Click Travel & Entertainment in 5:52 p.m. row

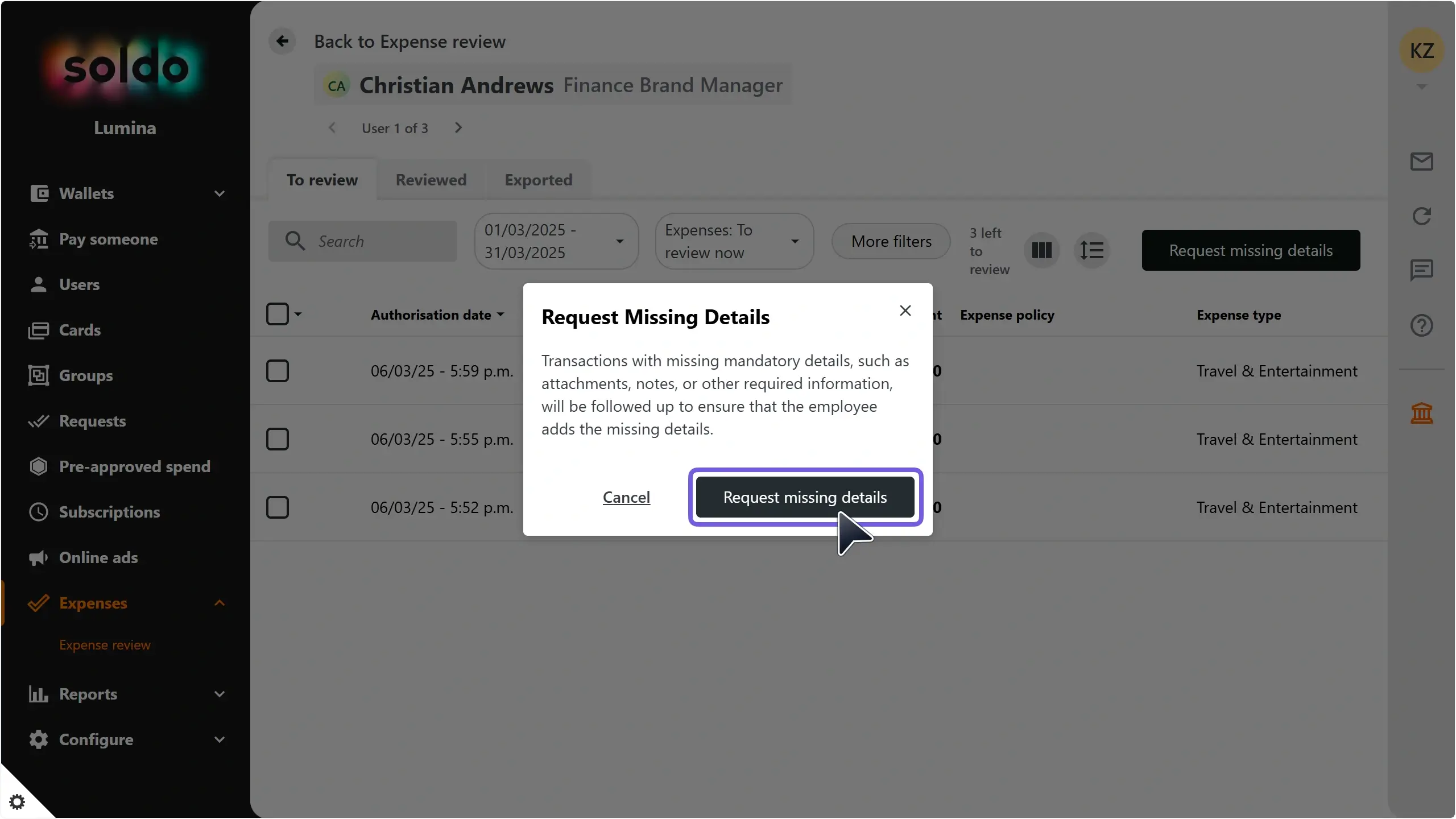coord(1277,507)
